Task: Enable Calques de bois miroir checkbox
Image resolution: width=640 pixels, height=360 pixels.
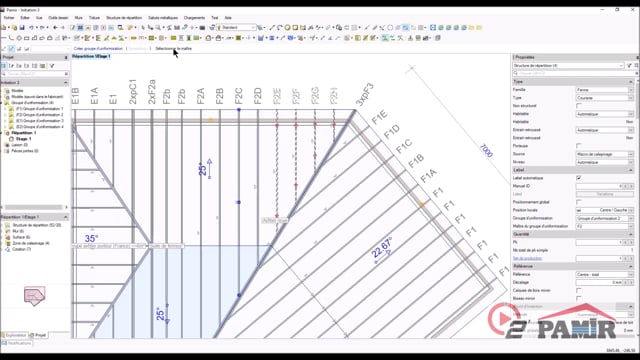Action: point(578,290)
